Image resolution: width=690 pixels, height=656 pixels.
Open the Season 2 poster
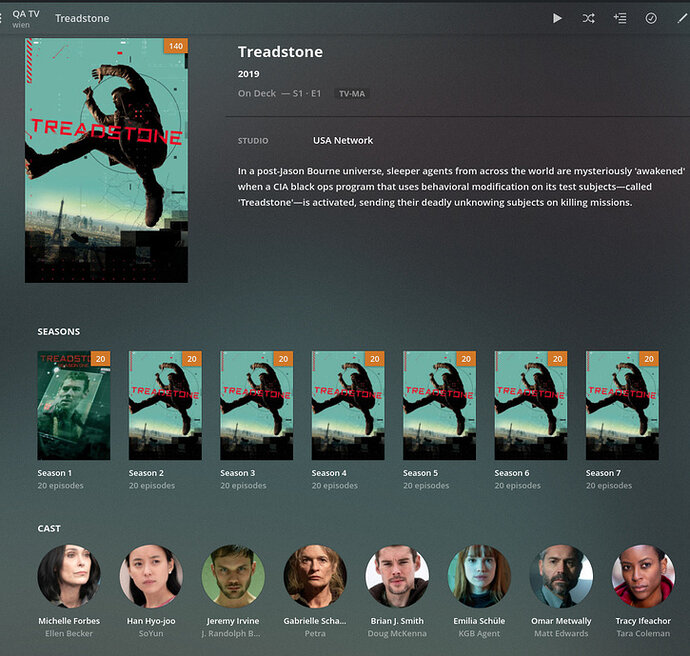[x=165, y=405]
